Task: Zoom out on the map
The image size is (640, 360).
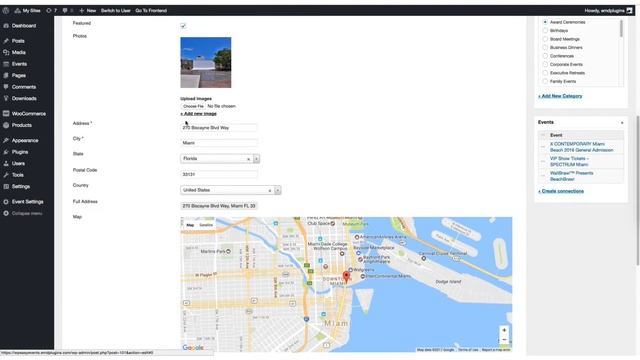Action: tap(504, 340)
